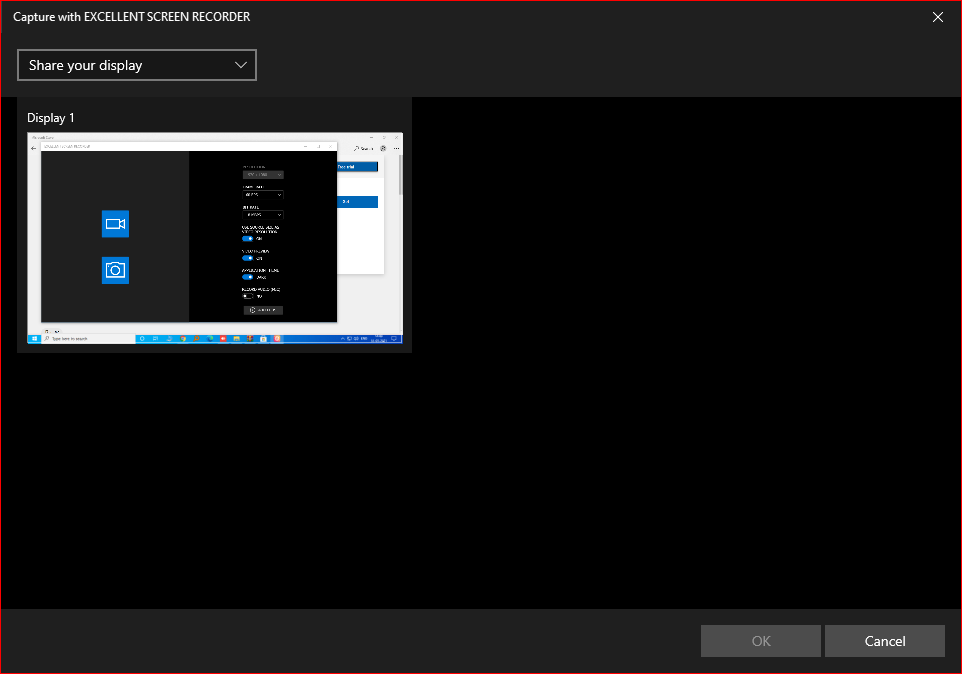Screen dimensions: 962x674
Task: Click the Cancel button
Action: [x=885, y=641]
